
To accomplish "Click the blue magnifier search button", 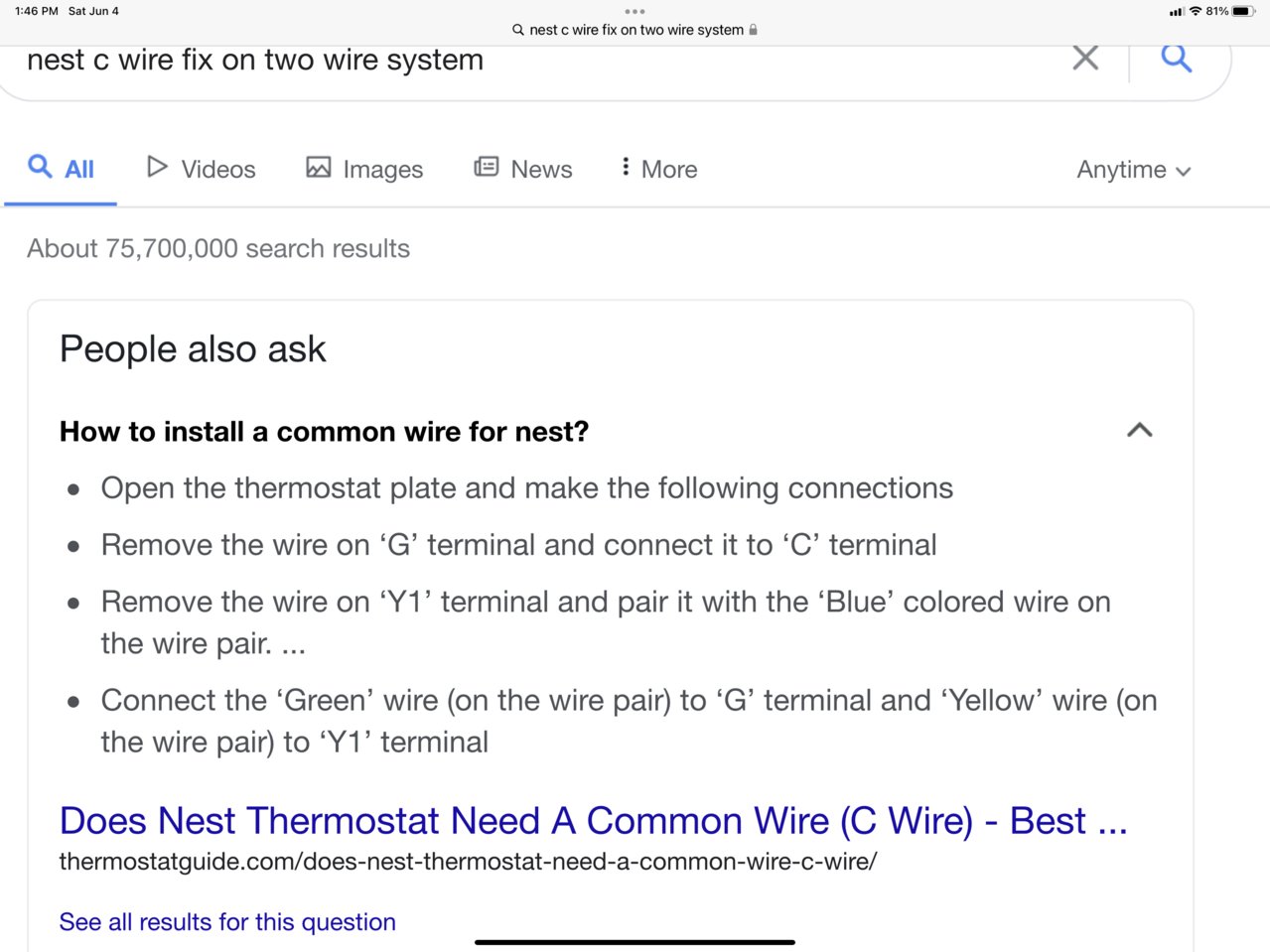I will [1176, 58].
